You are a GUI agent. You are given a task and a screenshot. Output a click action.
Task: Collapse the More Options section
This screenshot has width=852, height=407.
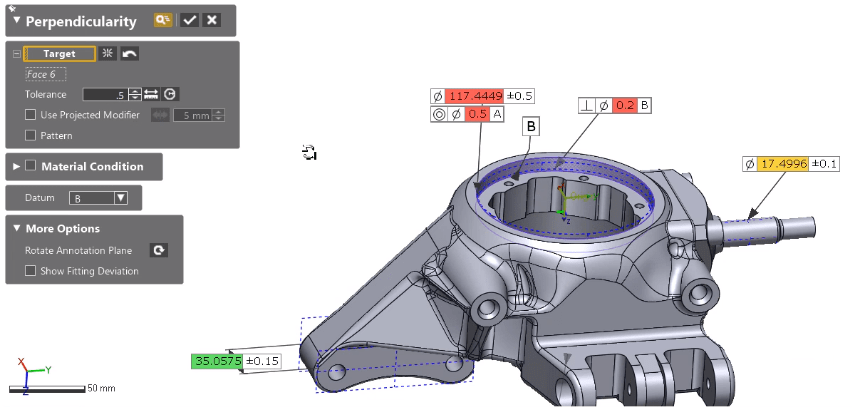pos(15,229)
